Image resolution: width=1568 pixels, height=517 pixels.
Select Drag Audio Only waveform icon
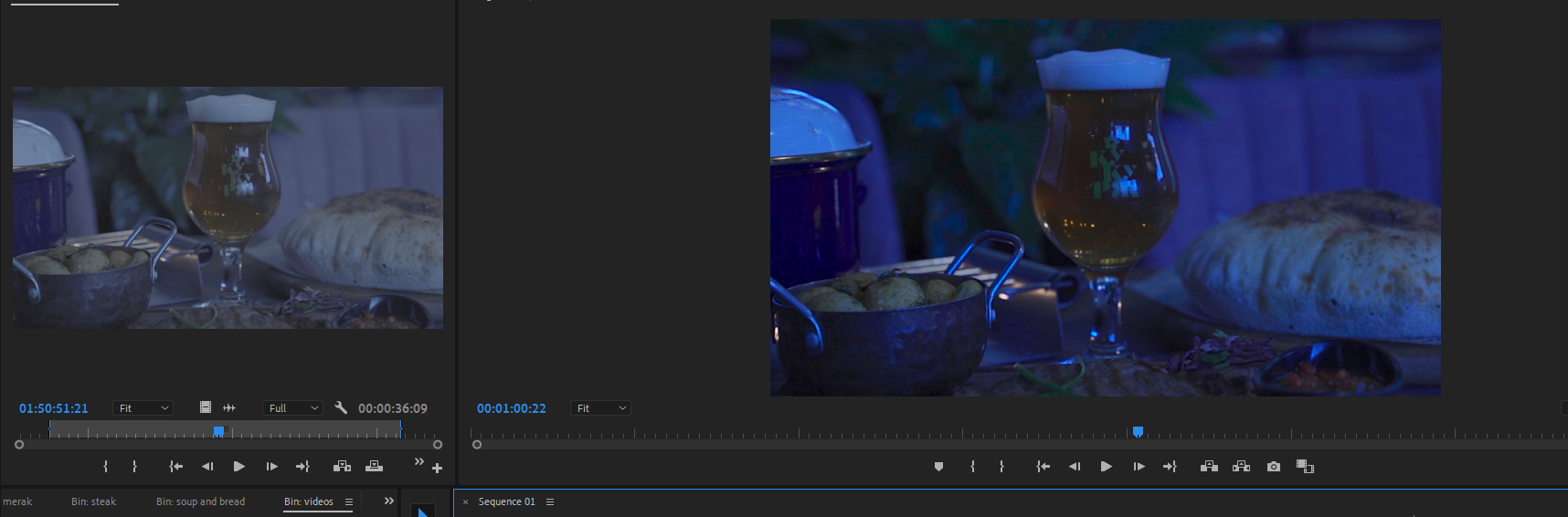click(x=229, y=407)
